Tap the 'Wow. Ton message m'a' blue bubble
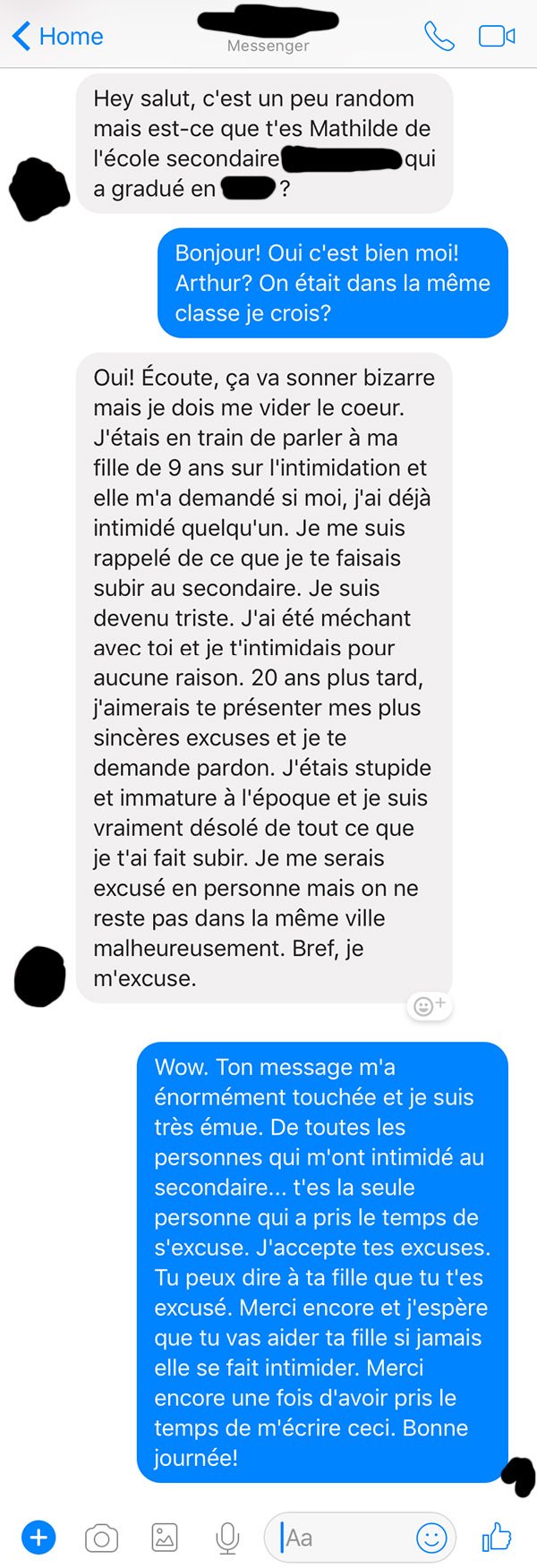537x1568 pixels. click(x=322, y=1262)
